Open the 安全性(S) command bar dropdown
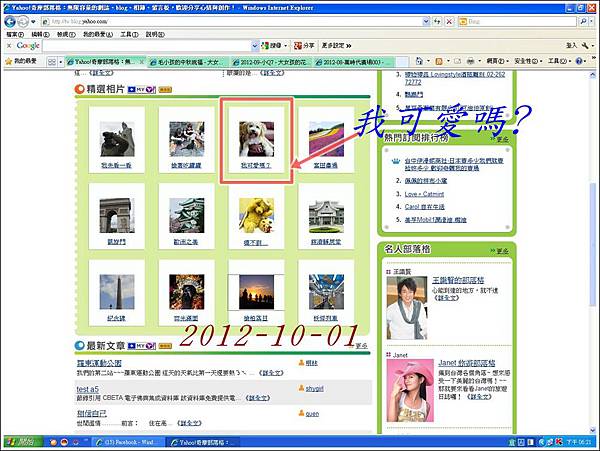 coord(528,61)
